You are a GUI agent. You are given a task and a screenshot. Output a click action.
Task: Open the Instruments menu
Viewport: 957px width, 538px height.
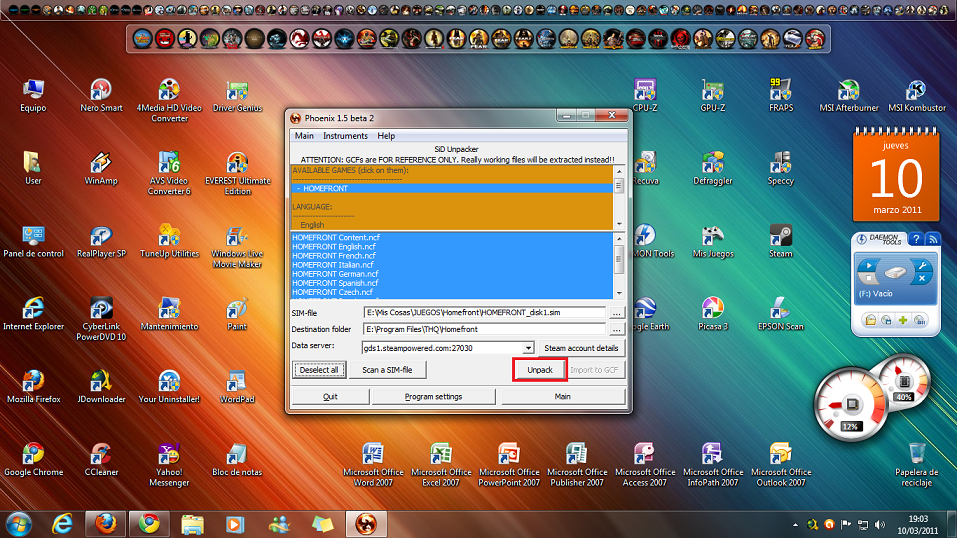click(345, 136)
